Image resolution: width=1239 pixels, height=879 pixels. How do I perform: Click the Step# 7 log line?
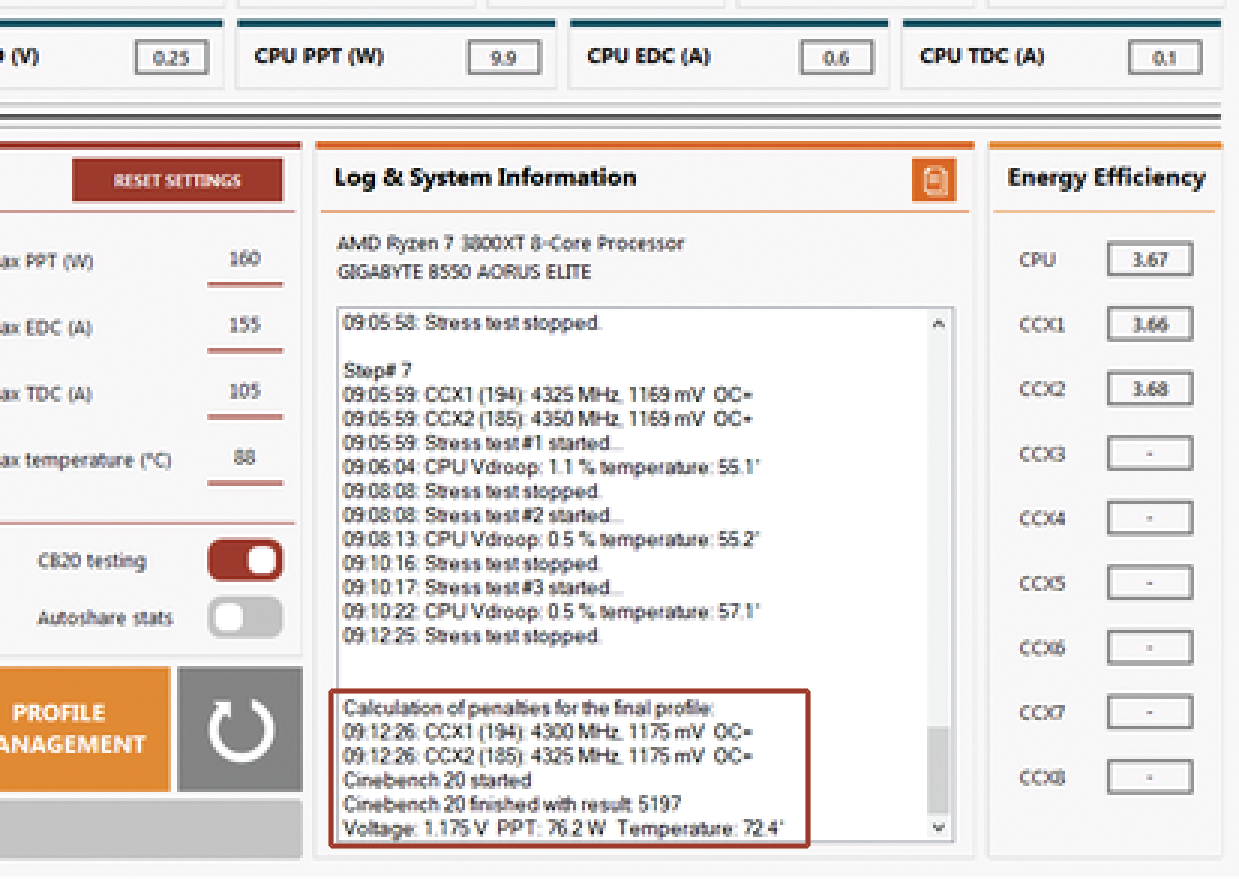click(x=377, y=370)
